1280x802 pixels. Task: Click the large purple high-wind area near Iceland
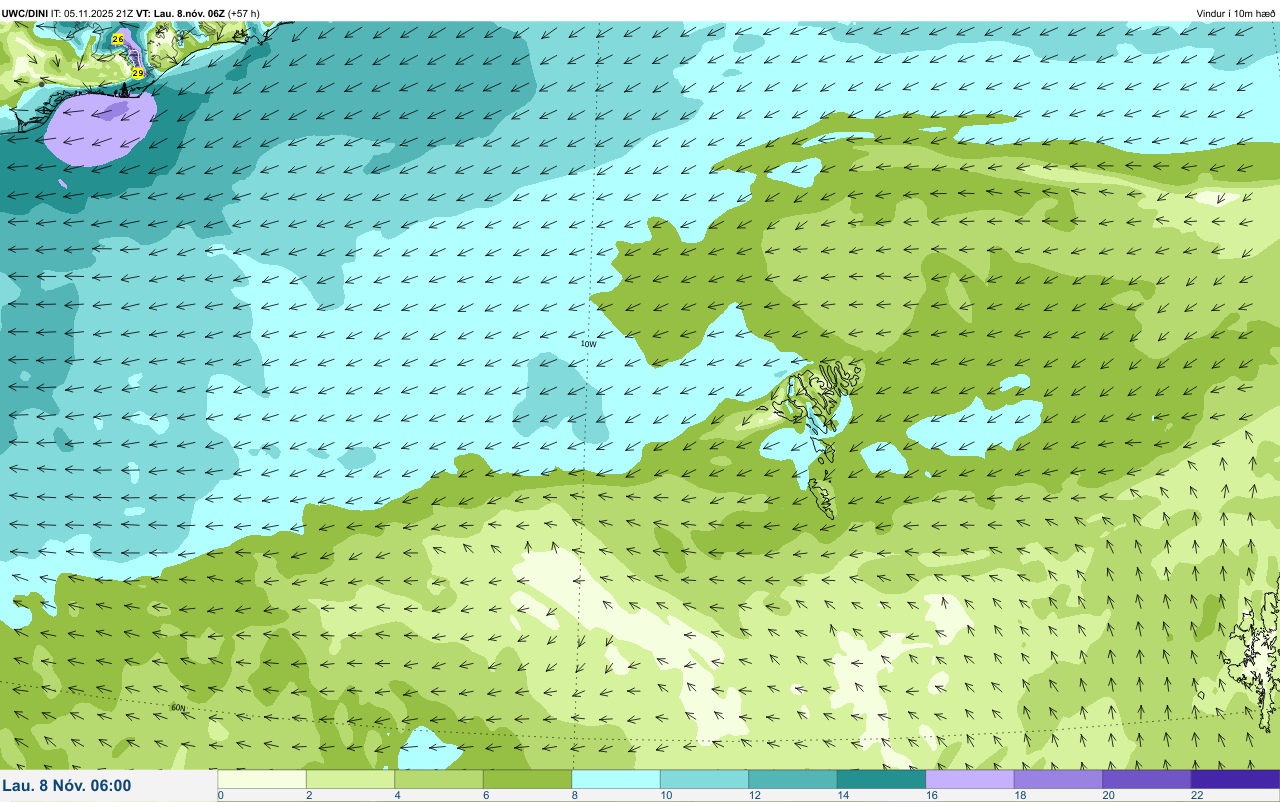point(100,127)
